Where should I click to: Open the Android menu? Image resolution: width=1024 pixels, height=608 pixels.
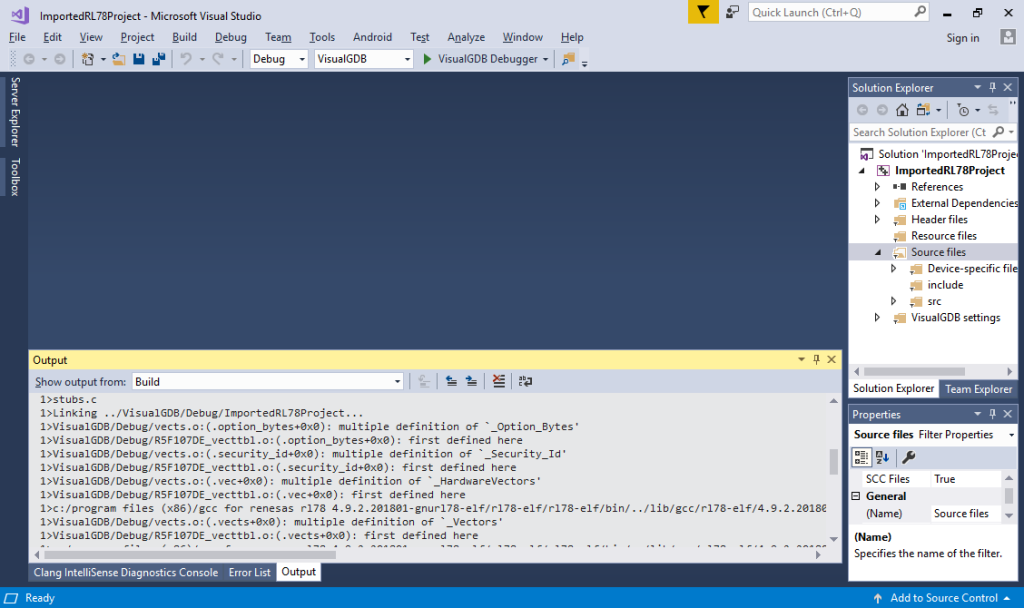(x=372, y=37)
